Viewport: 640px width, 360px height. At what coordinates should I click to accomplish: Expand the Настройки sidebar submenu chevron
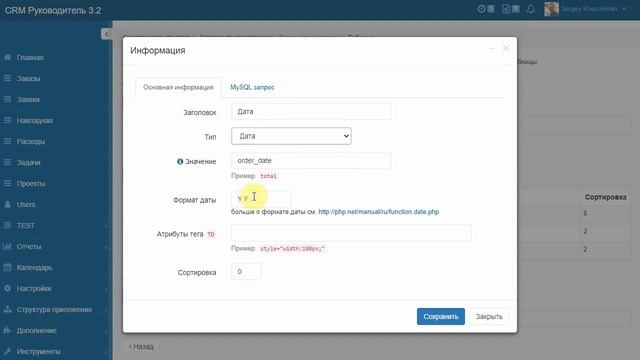coord(106,289)
